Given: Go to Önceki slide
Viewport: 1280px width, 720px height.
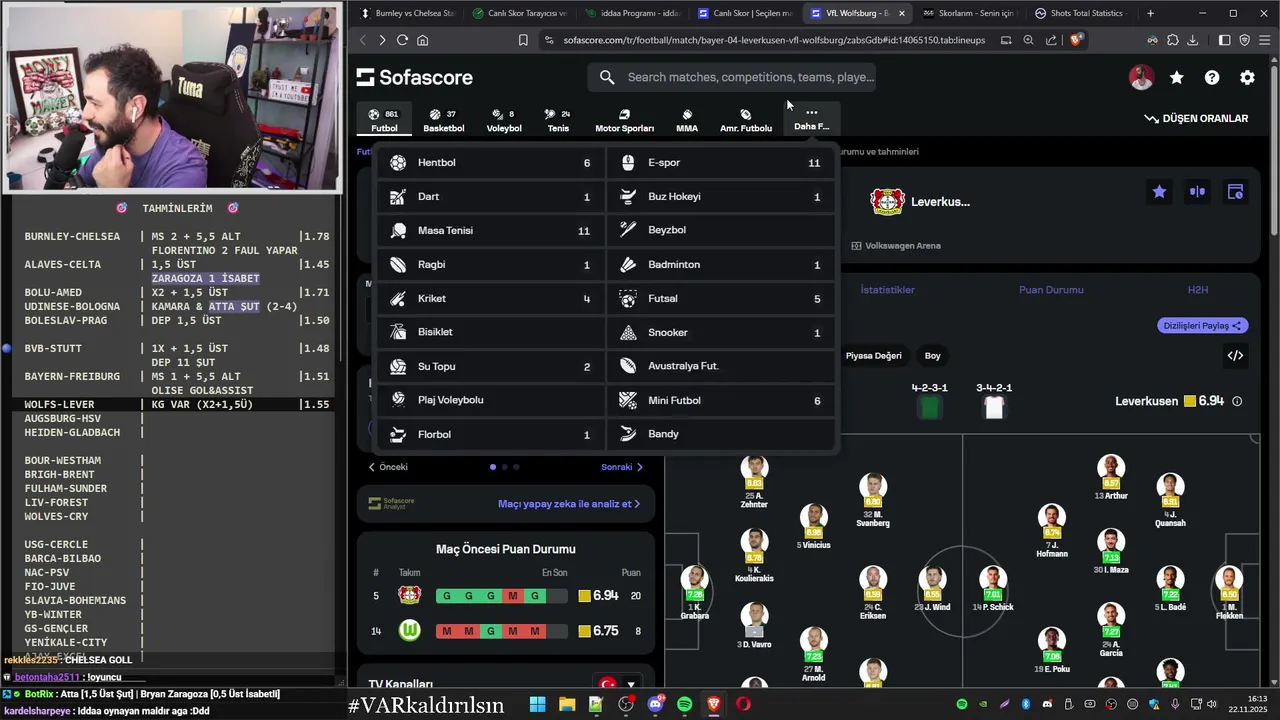Looking at the screenshot, I should click(x=388, y=467).
